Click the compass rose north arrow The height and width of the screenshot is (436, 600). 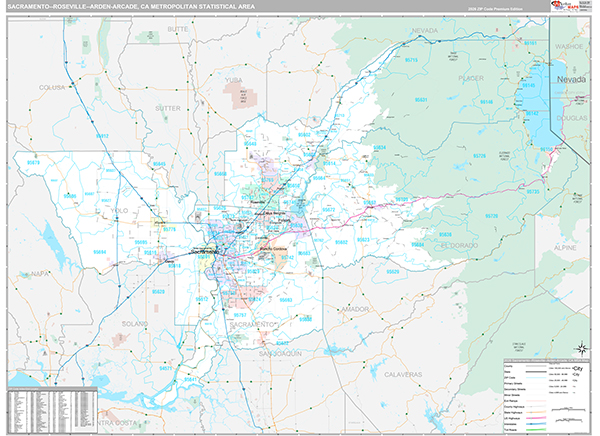point(580,349)
